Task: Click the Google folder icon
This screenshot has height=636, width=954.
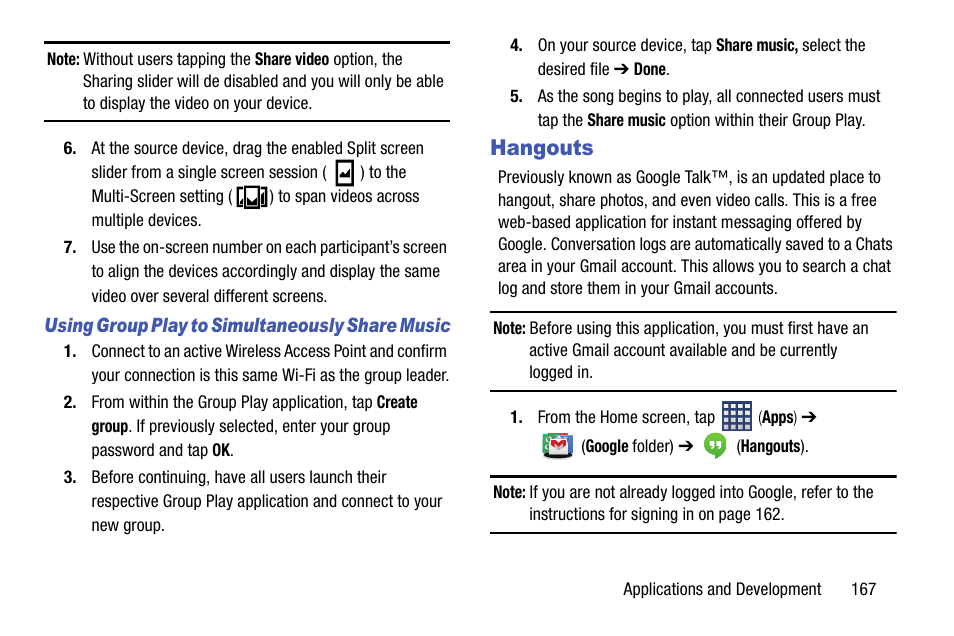Action: [557, 446]
